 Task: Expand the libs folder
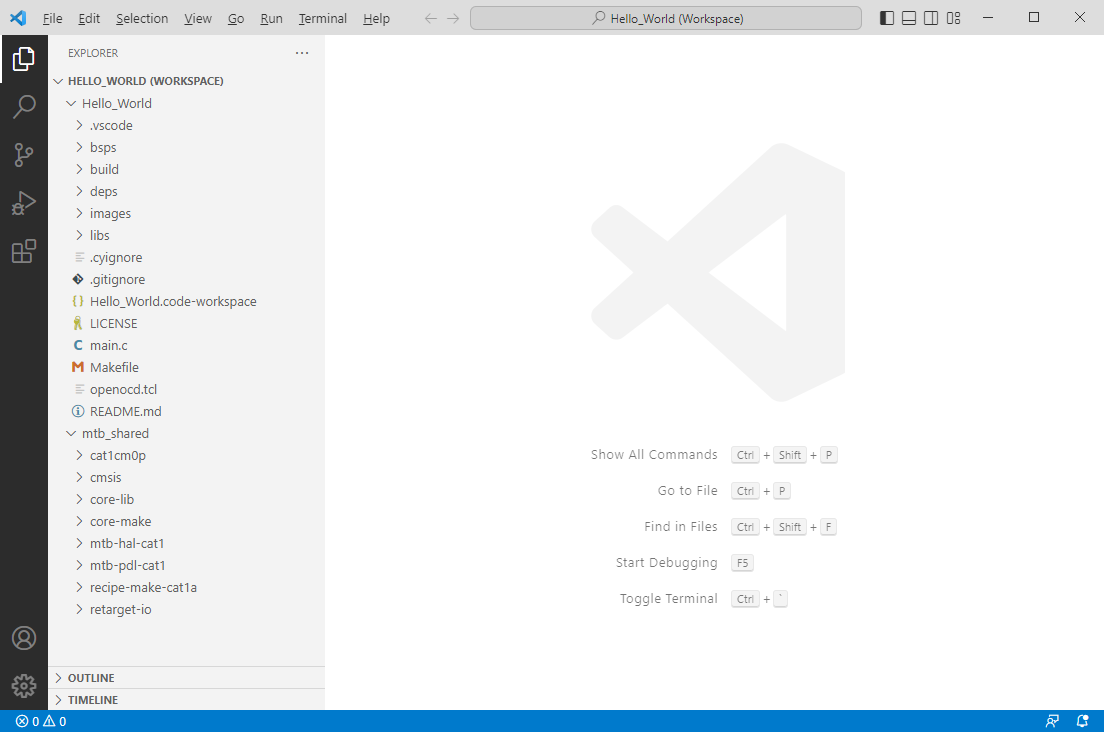[x=187, y=235]
